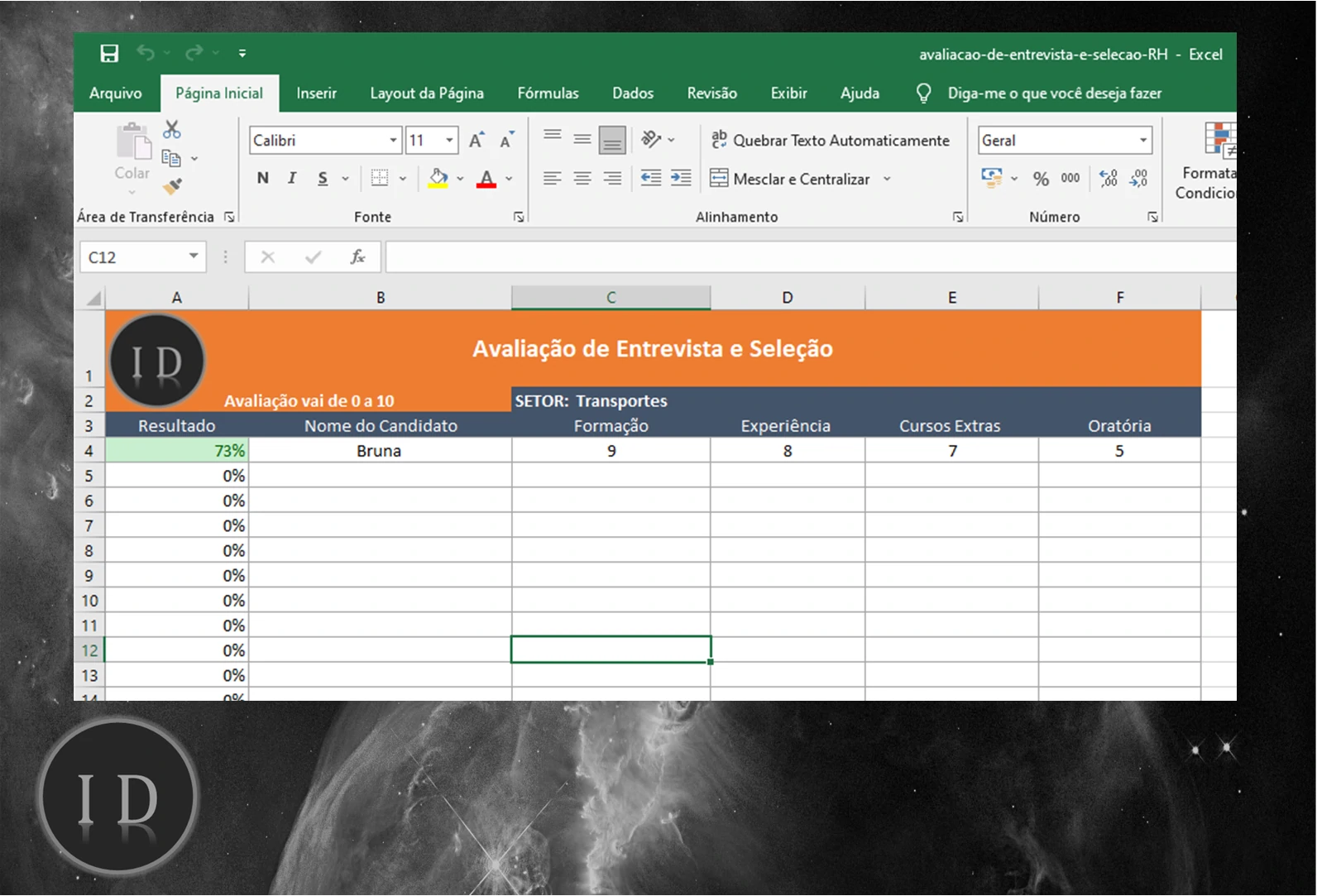This screenshot has height=896, width=1317.
Task: Open the Calibri font name dropdown
Action: [393, 141]
